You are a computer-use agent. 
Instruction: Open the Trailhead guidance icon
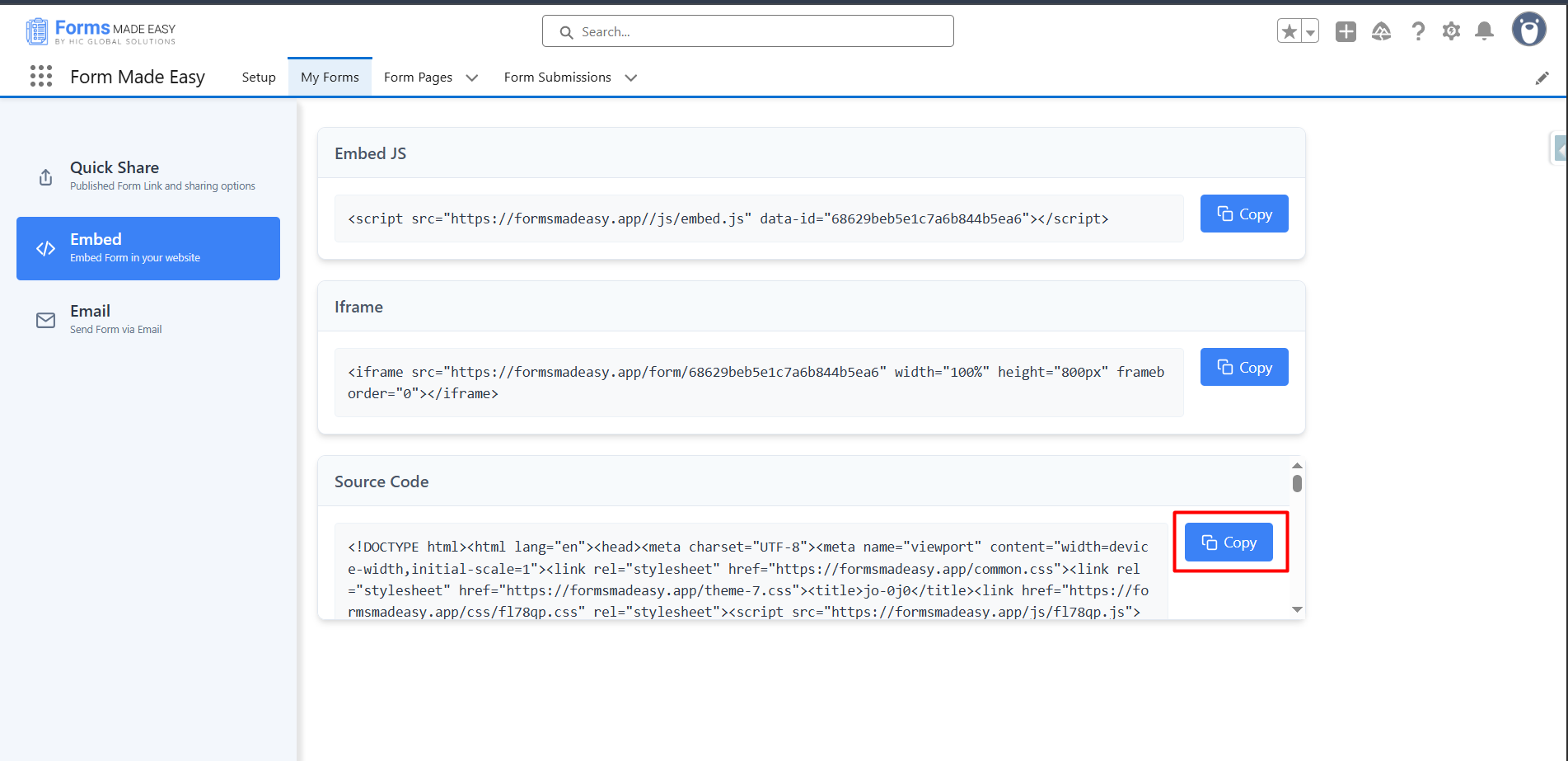pos(1381,31)
